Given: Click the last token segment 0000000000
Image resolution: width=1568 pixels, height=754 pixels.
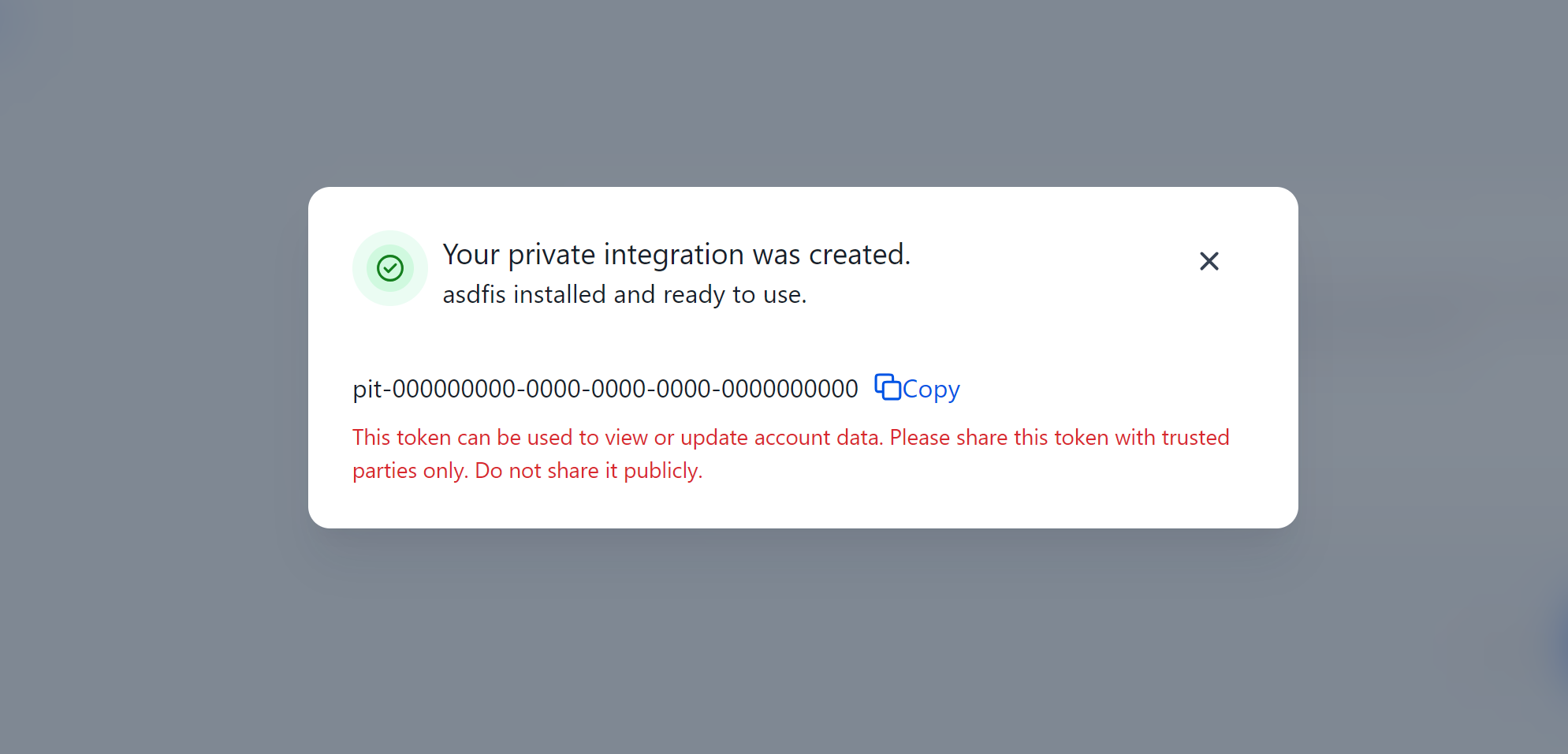Looking at the screenshot, I should coord(790,389).
